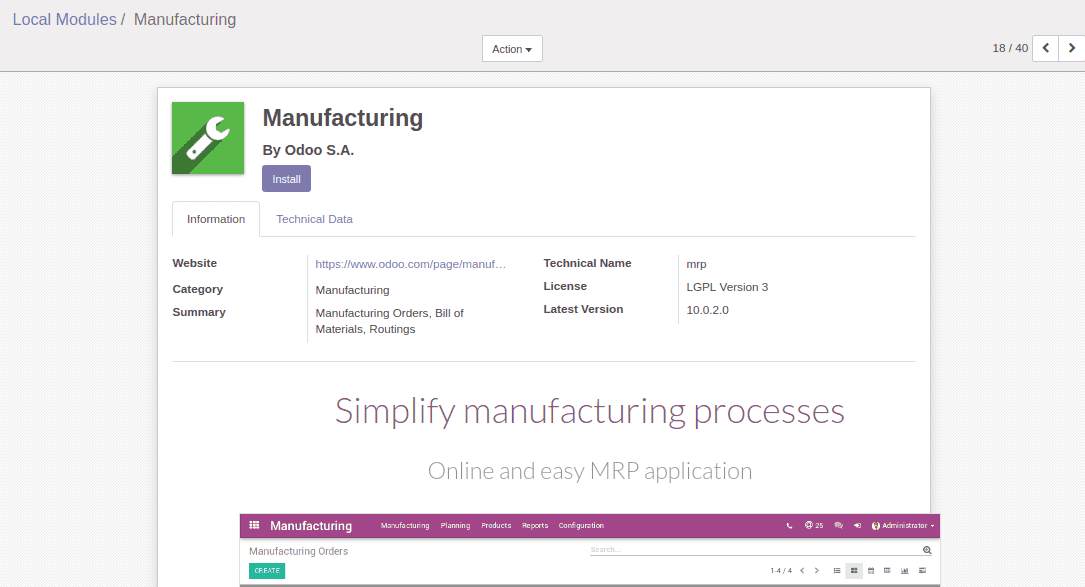
Task: Select list view icon in embedded screenshot
Action: [837, 570]
